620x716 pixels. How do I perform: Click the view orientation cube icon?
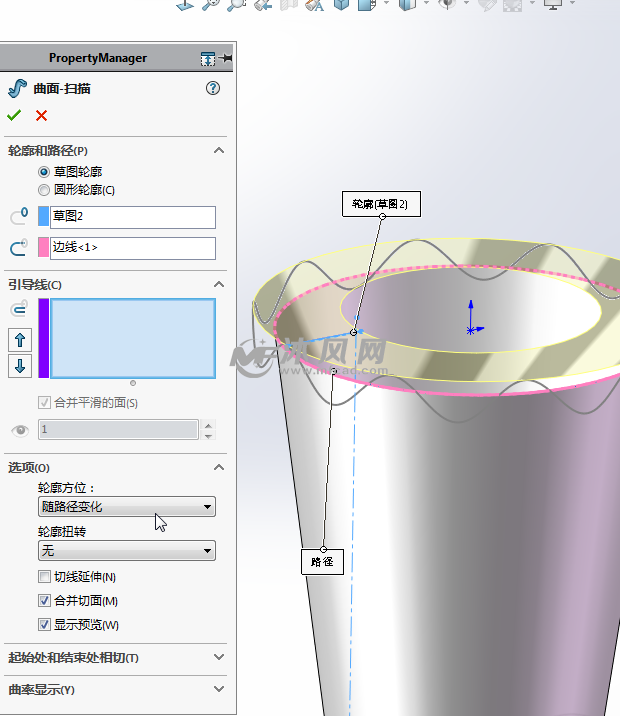pyautogui.click(x=341, y=5)
